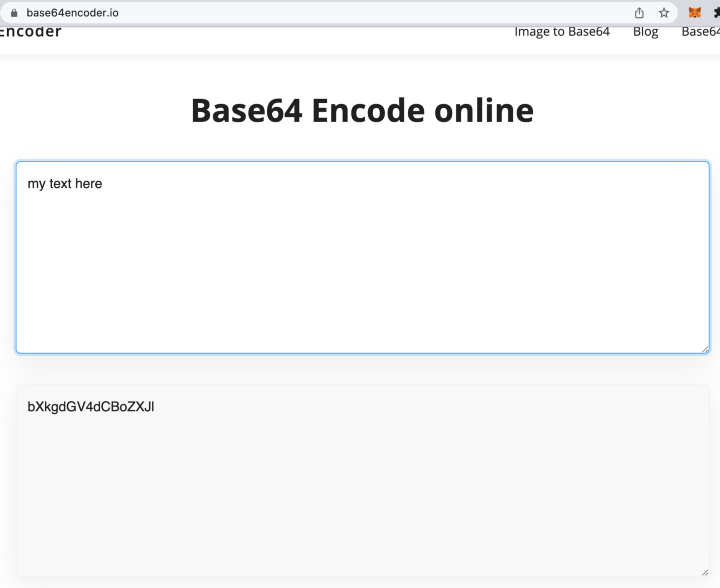Open the Blog page

click(x=645, y=32)
